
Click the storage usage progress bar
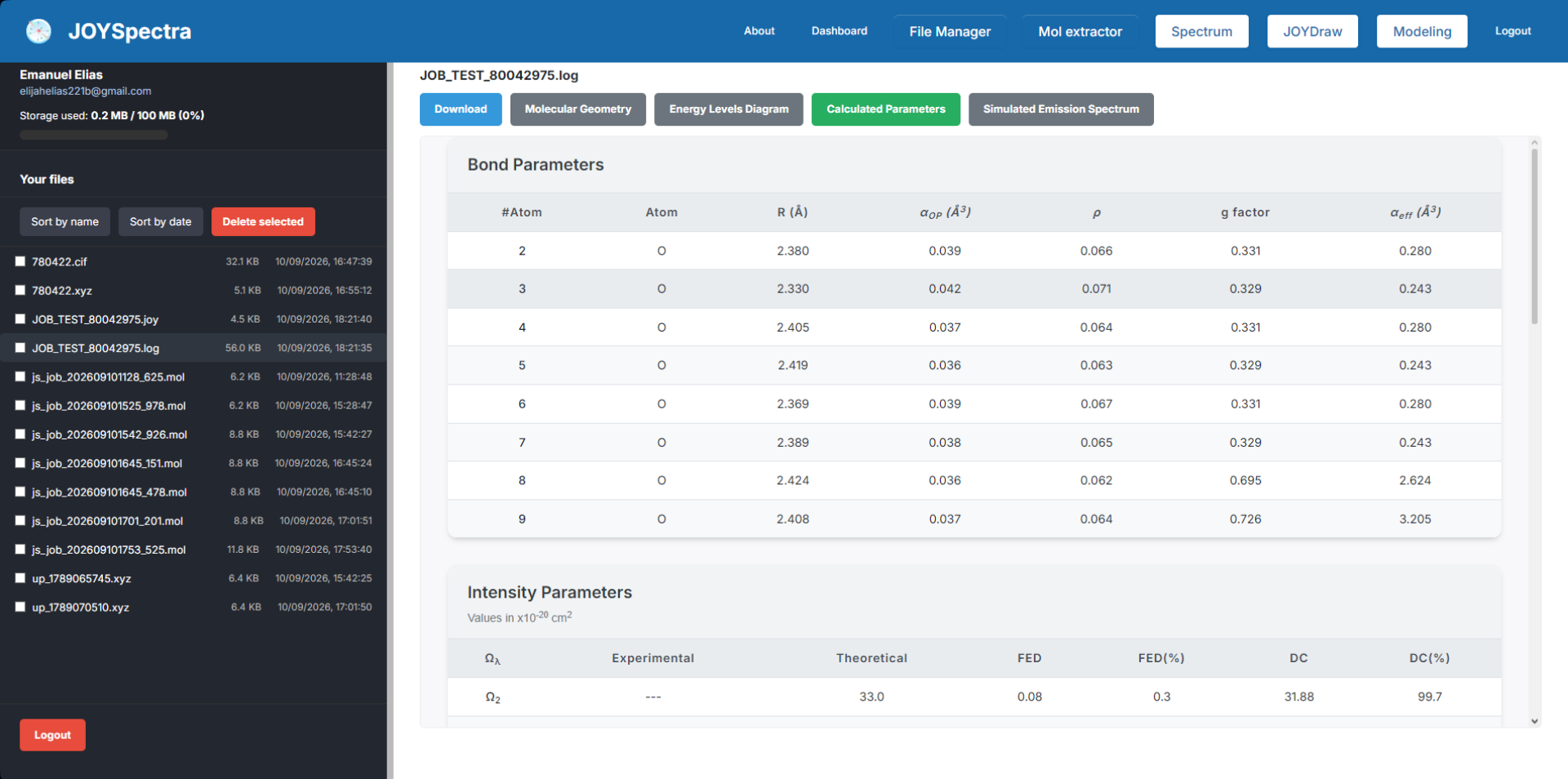coord(94,135)
